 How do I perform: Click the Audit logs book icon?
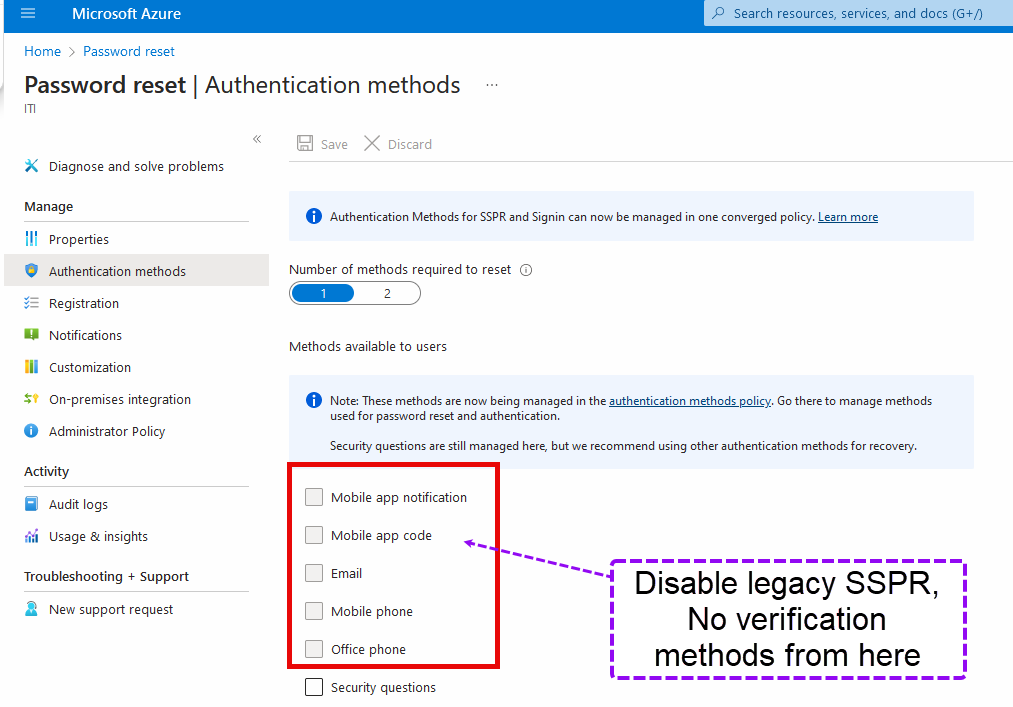[31, 504]
